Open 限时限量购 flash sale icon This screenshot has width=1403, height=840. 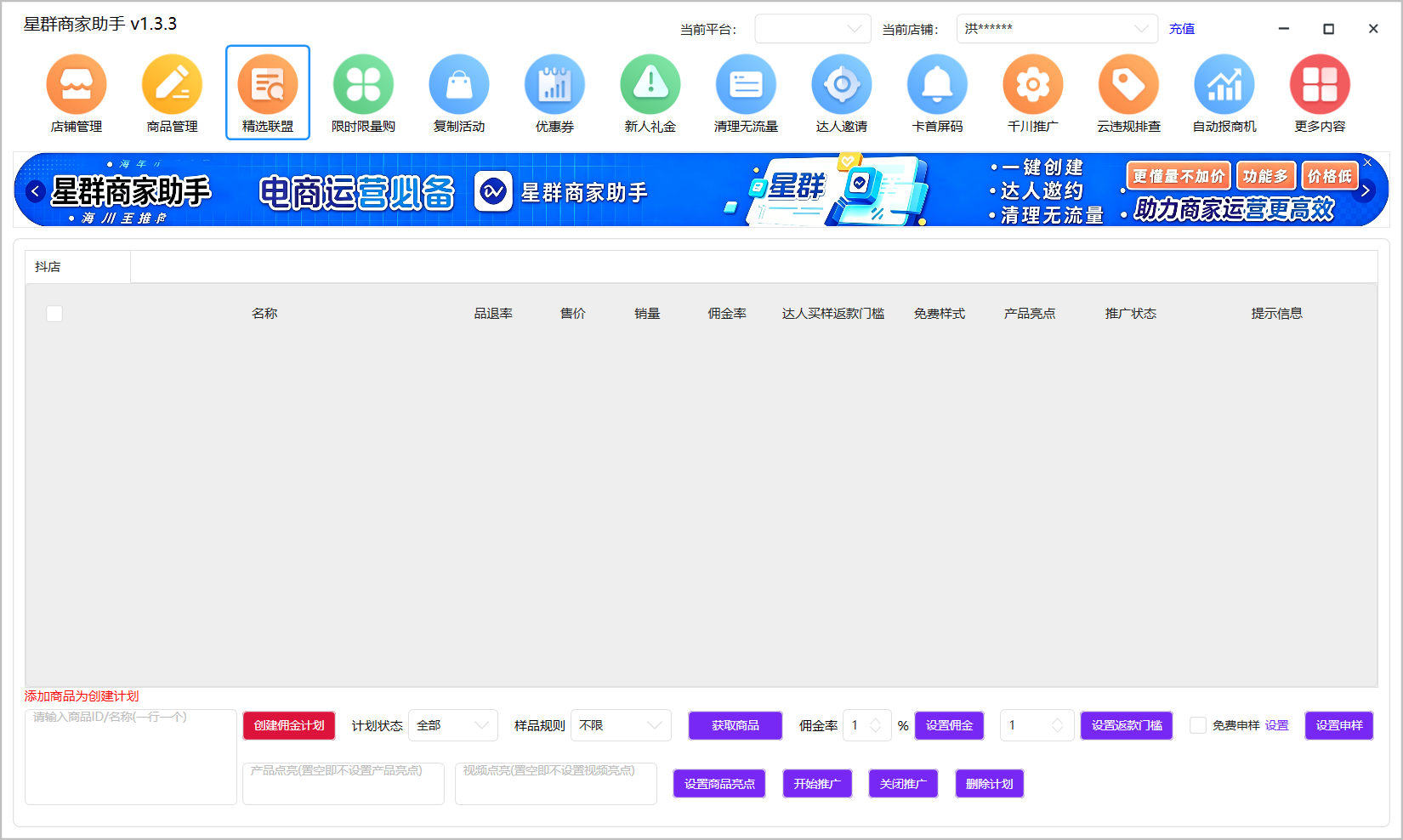point(363,84)
